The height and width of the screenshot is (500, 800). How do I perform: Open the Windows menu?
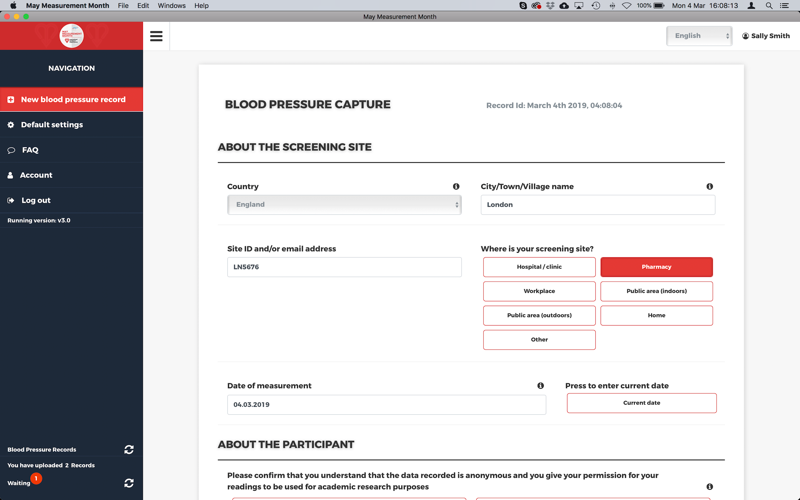[171, 6]
